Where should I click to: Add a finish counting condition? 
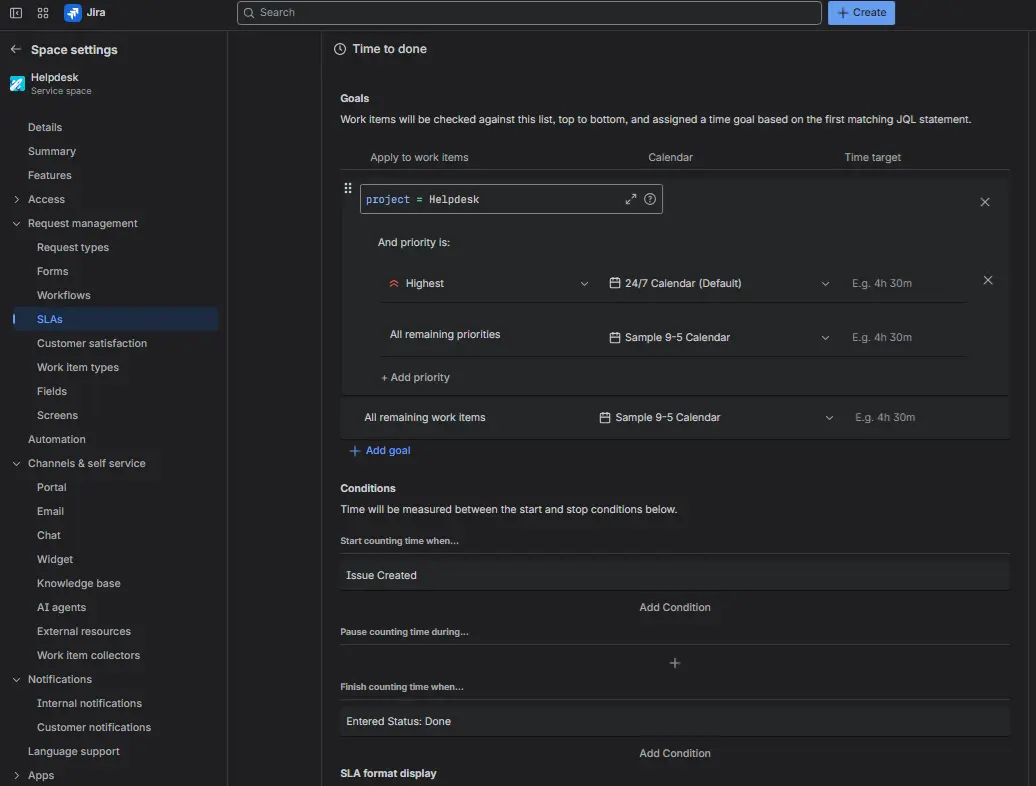(675, 753)
